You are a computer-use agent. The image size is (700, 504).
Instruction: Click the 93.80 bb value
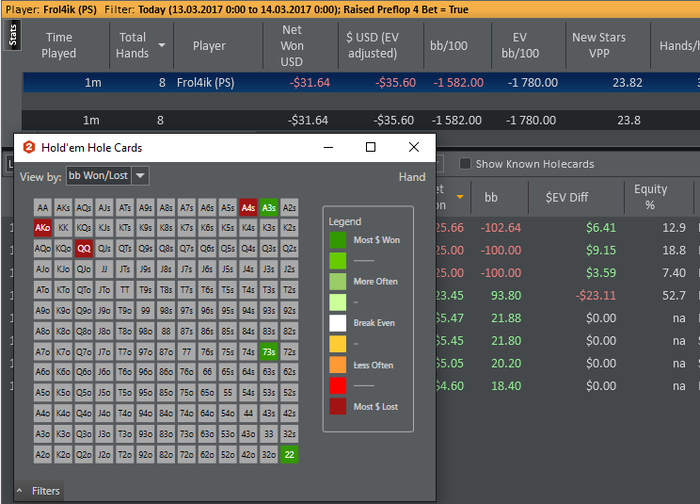pyautogui.click(x=506, y=295)
